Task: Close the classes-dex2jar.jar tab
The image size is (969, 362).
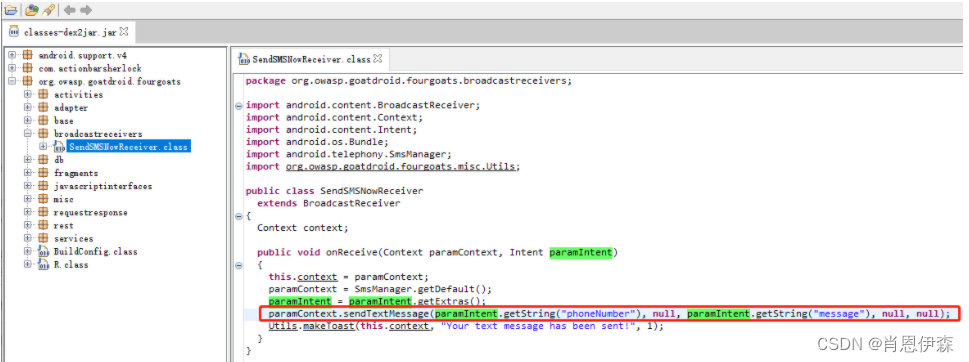Action: tap(124, 31)
